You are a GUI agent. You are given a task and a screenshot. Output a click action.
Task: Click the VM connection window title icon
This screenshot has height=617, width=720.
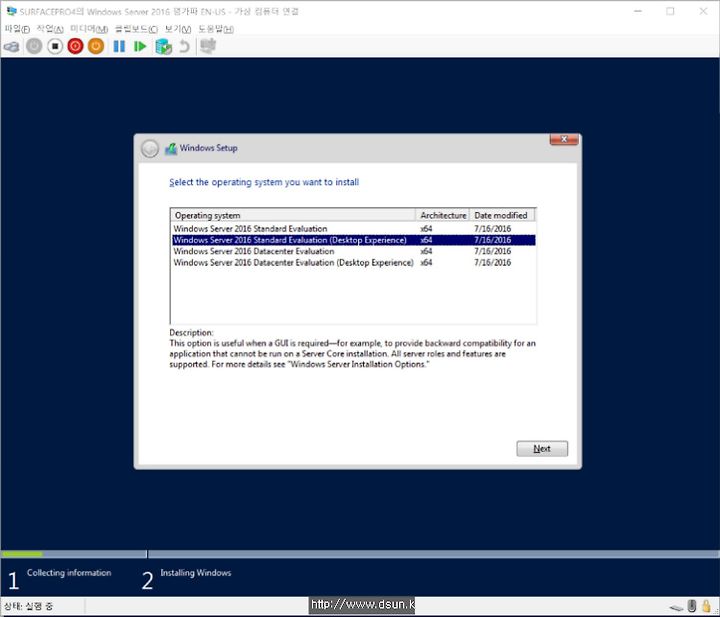[11, 11]
